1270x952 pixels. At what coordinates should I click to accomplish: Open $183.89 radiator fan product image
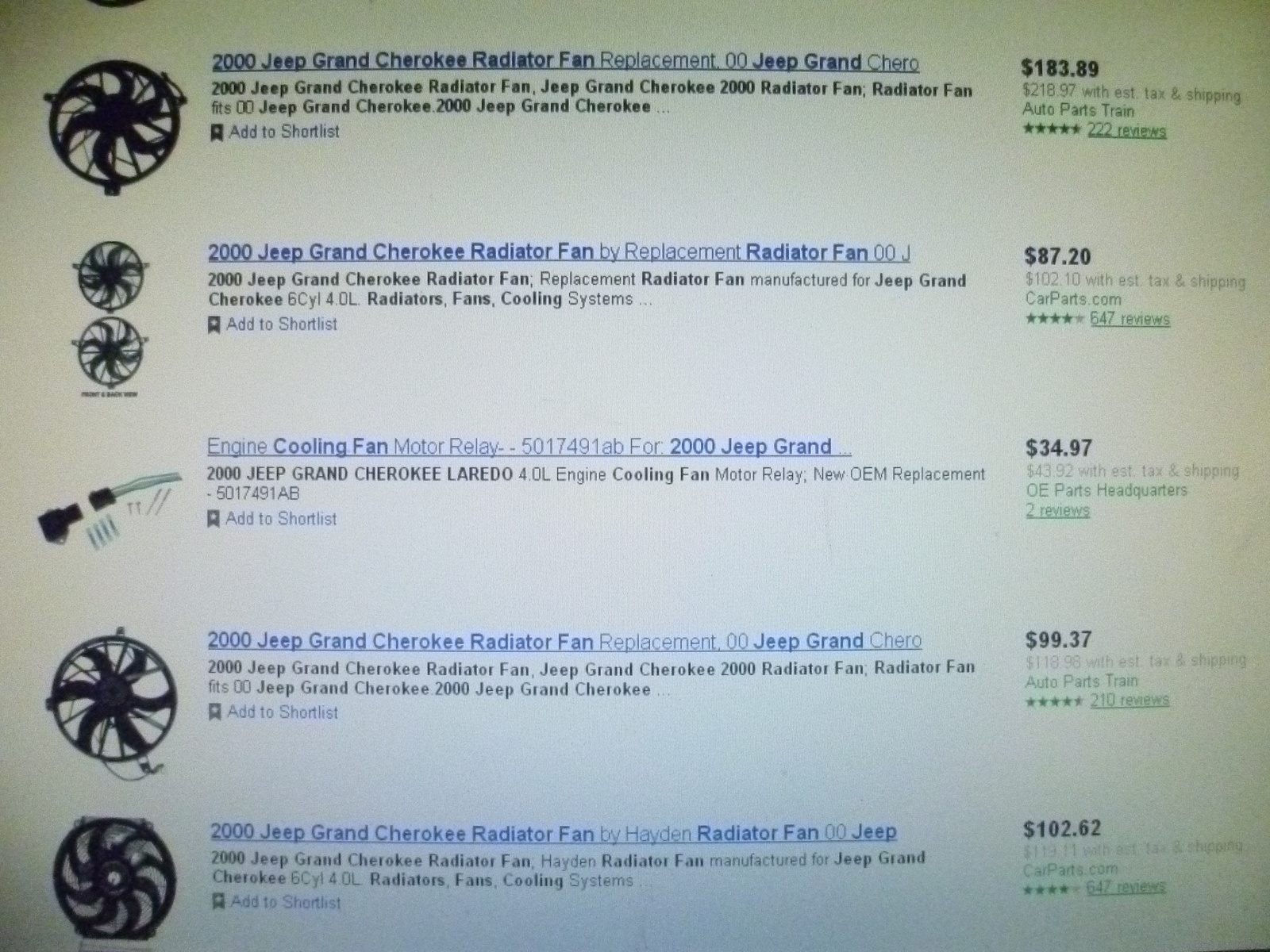pyautogui.click(x=110, y=121)
